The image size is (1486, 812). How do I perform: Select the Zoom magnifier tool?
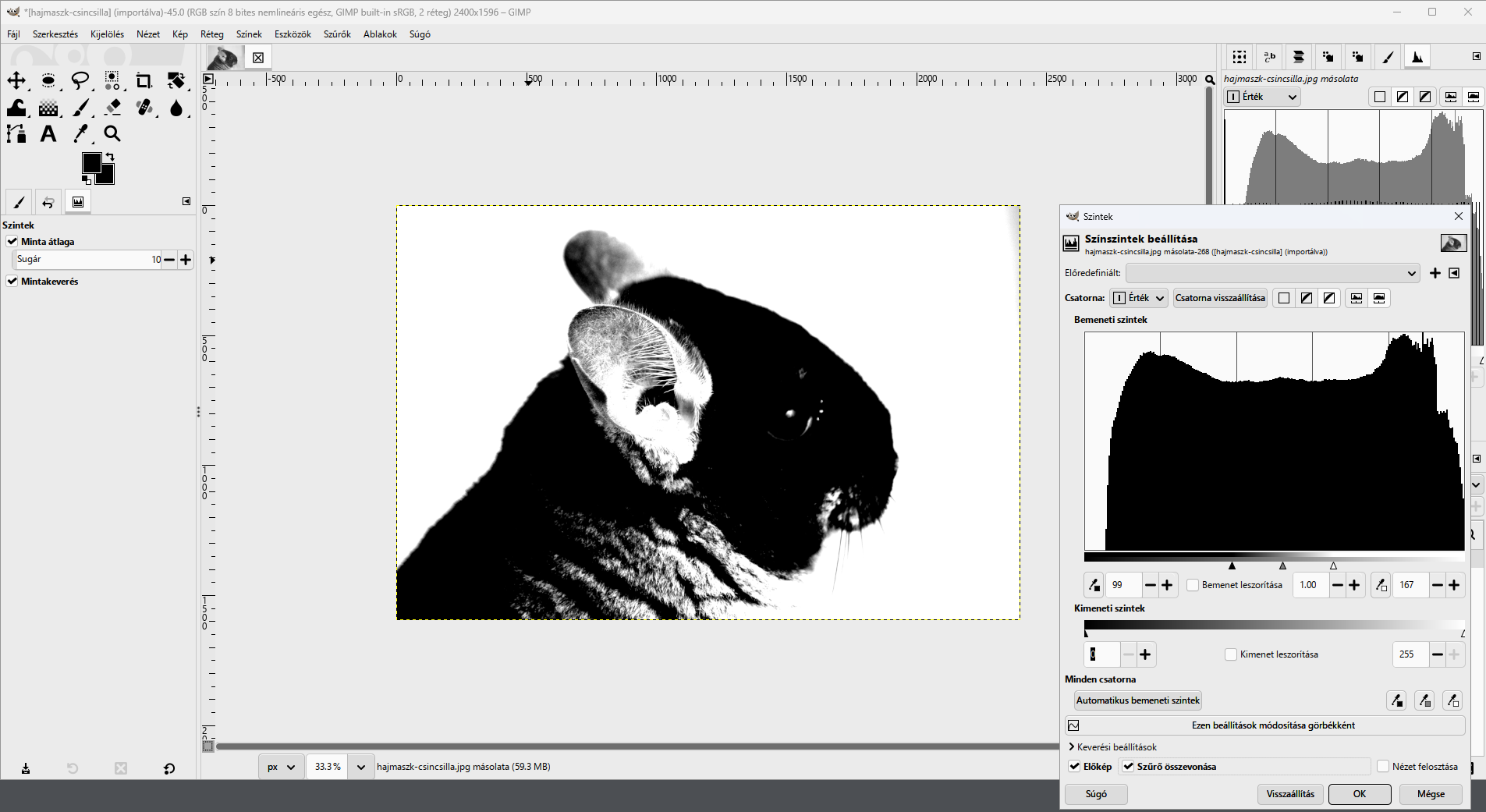pos(112,133)
